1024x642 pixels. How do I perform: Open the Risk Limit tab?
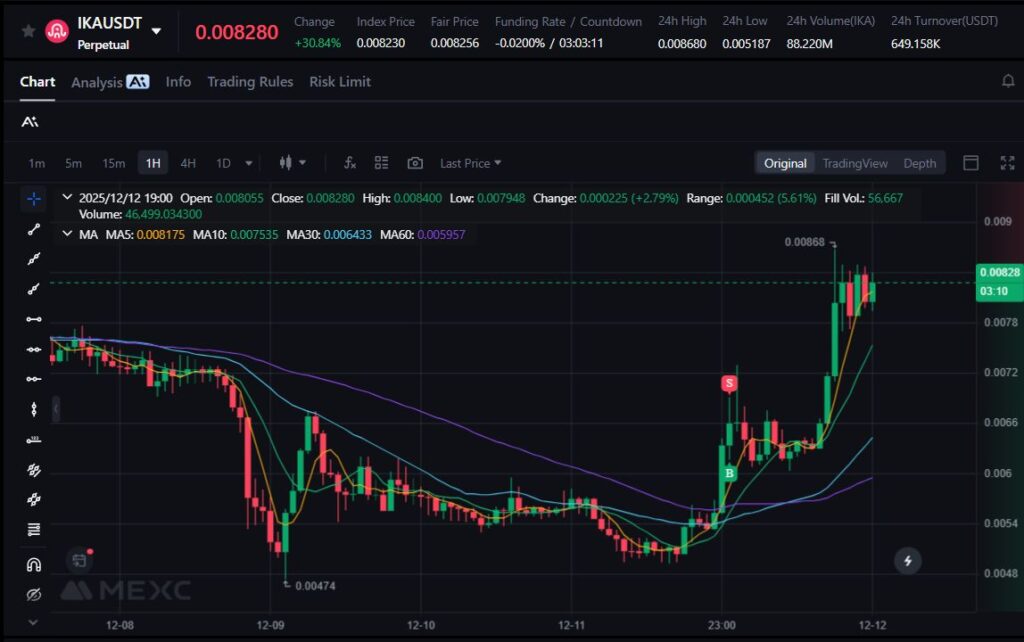click(x=340, y=82)
